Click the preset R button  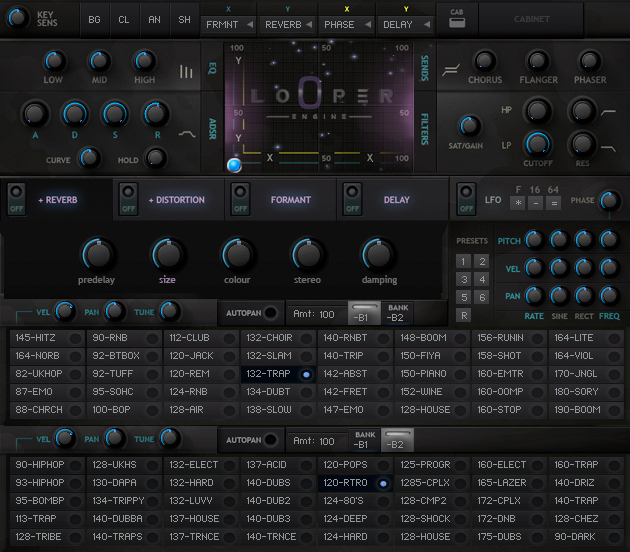pos(463,315)
